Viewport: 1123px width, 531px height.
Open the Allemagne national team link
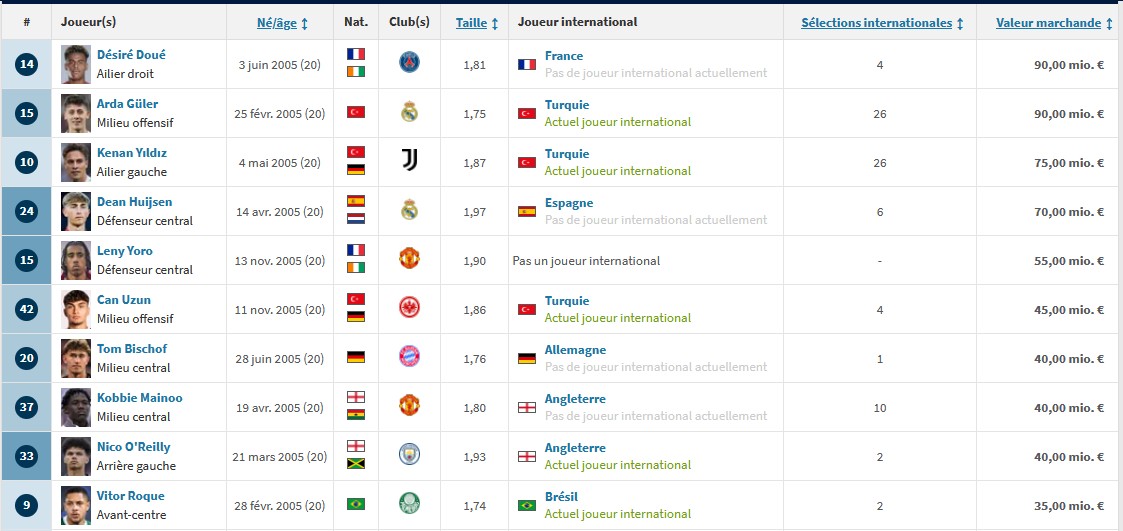coord(575,350)
